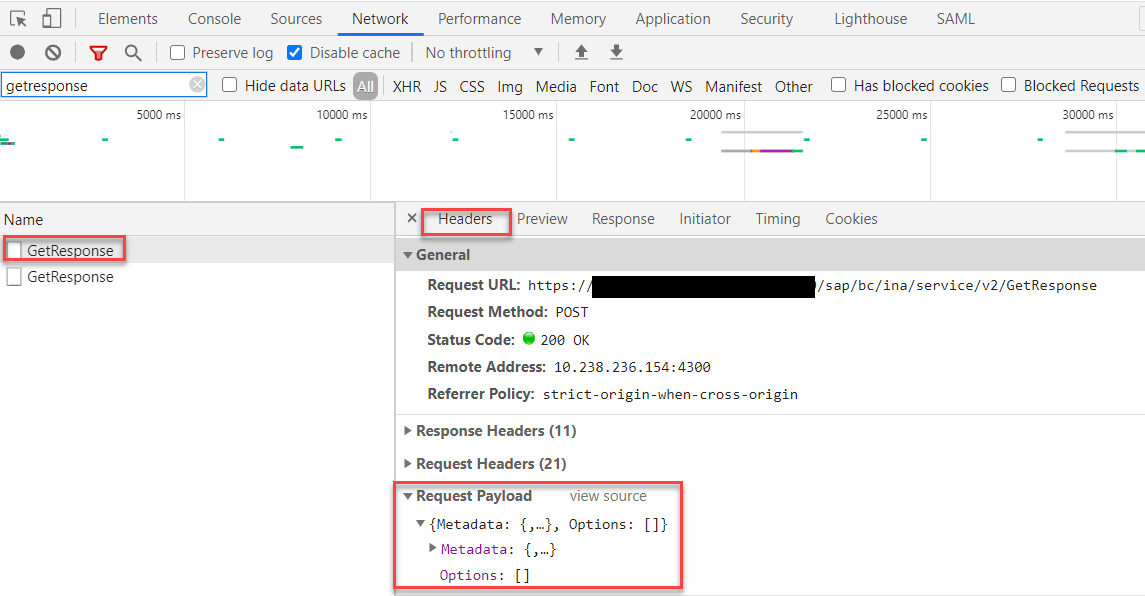Expand Request Headers (21) section
Screen dimensions: 1145x596
pos(407,464)
